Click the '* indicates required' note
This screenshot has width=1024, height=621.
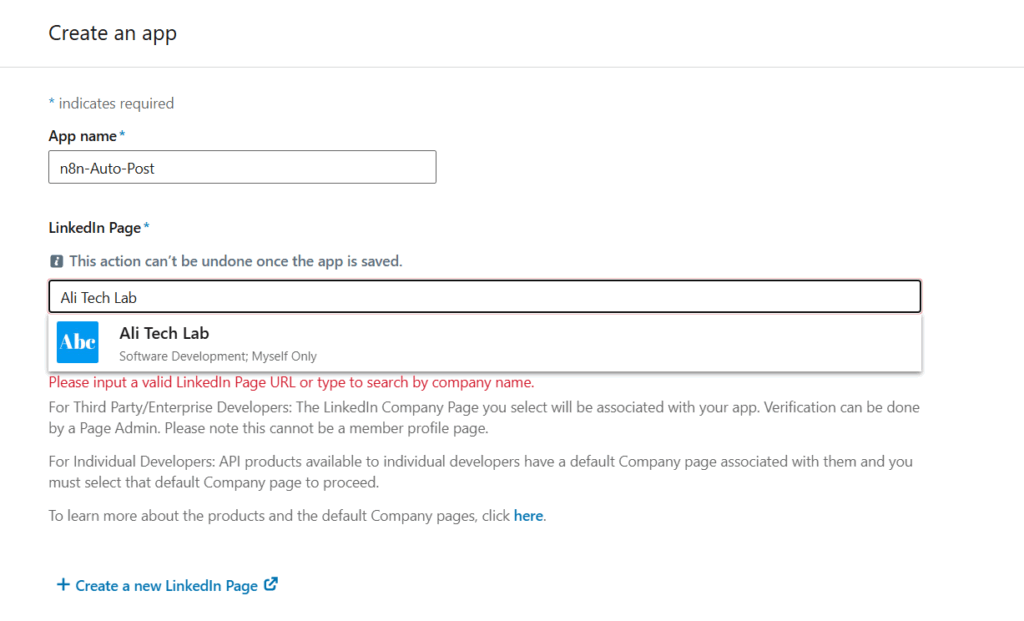(111, 103)
